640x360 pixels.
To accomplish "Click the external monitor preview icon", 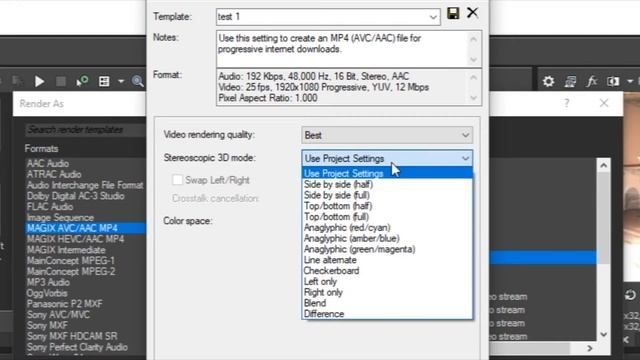I will (x=570, y=81).
